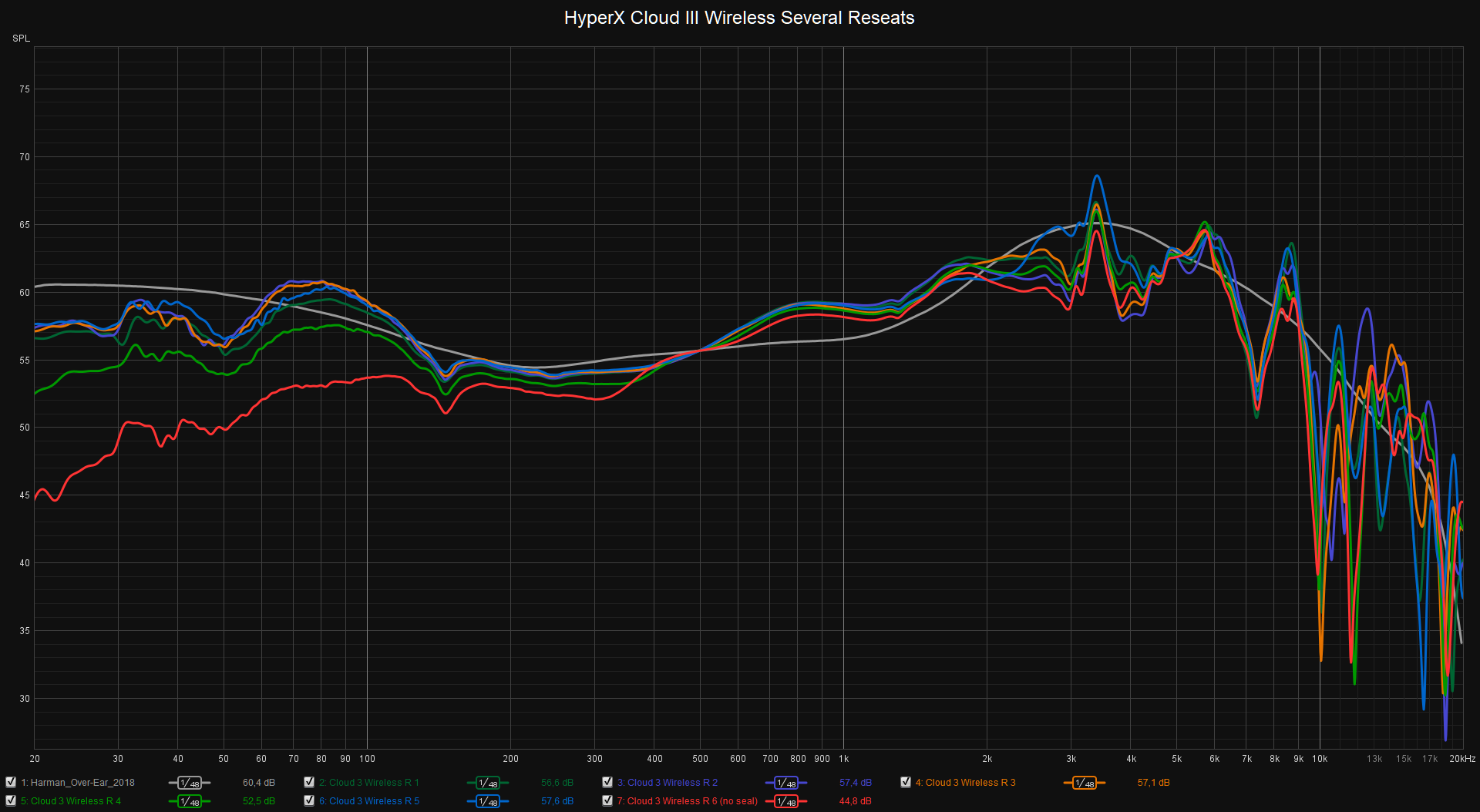Image resolution: width=1480 pixels, height=812 pixels.
Task: Uncheck the Harman_Over-Ear_2018 trace checkbox
Action: click(11, 782)
